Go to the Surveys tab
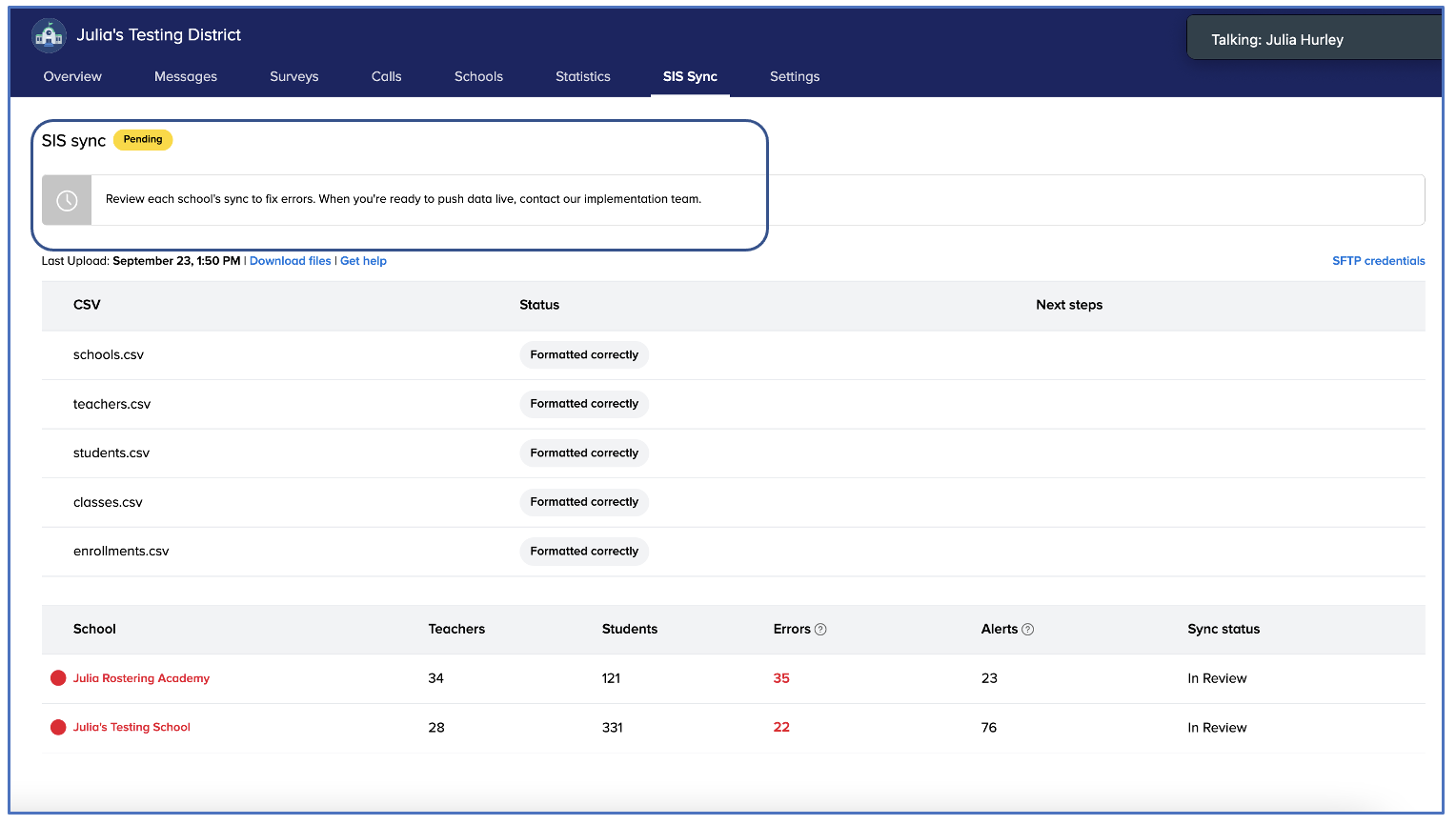The image size is (1456, 825). coord(293,77)
